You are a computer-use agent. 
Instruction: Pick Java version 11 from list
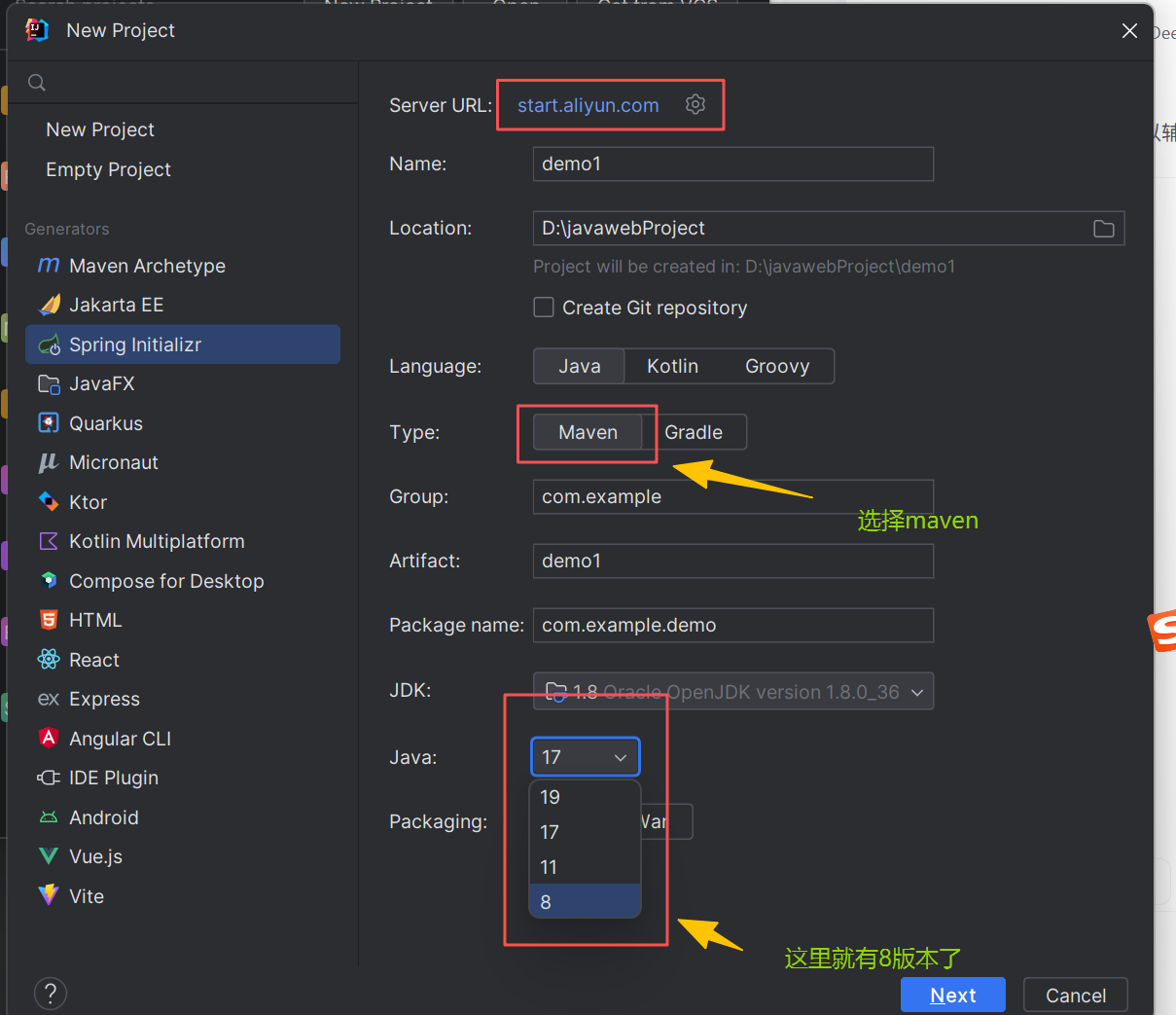(585, 867)
